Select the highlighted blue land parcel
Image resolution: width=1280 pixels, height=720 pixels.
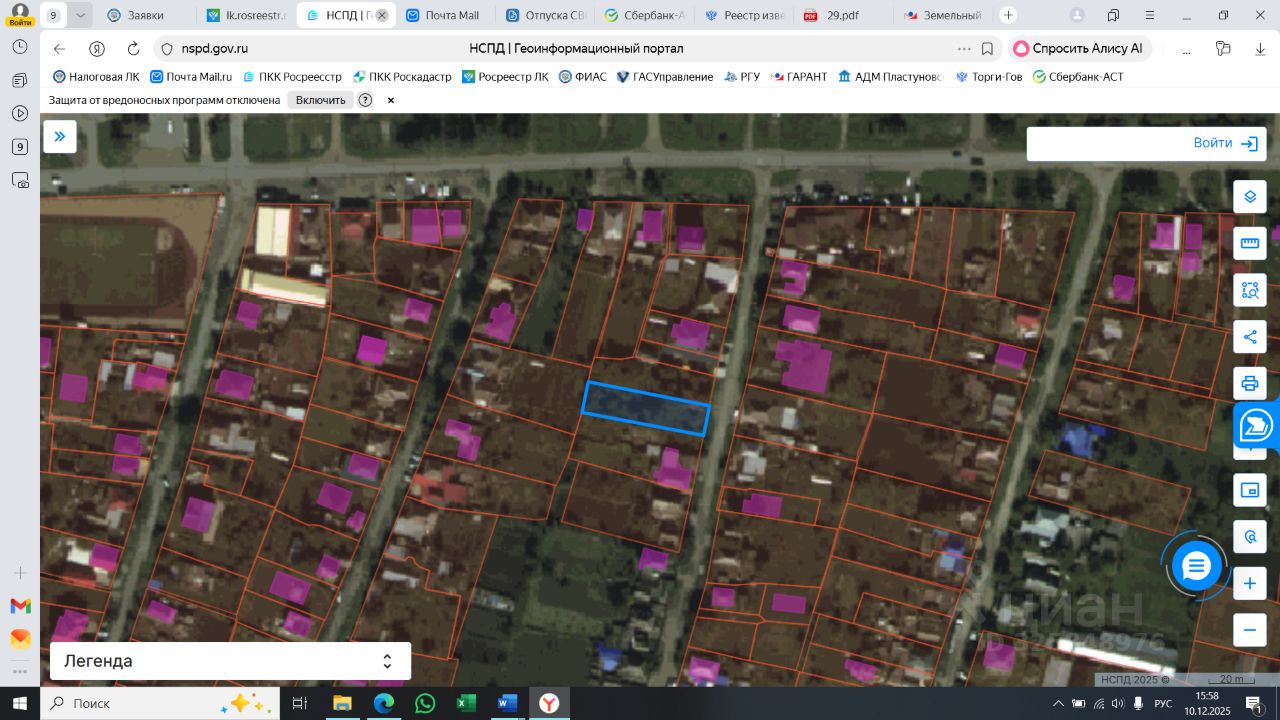coord(646,408)
